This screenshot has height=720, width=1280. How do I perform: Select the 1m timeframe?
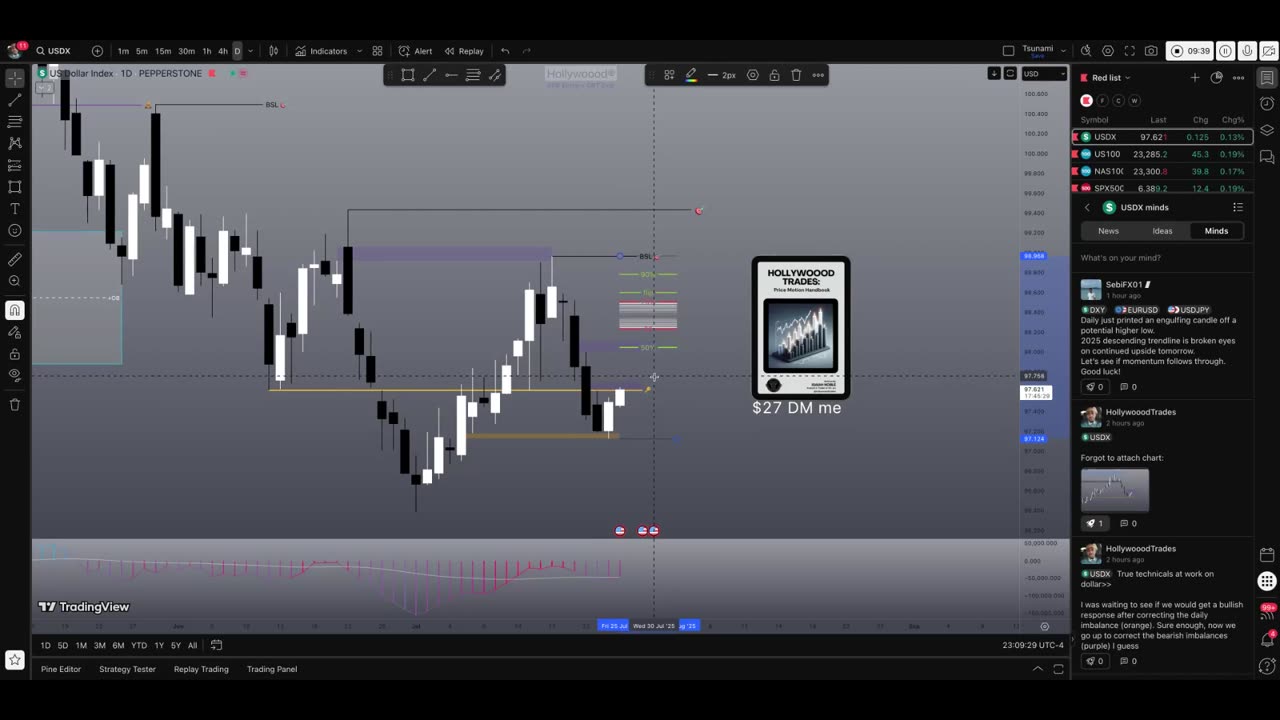123,51
